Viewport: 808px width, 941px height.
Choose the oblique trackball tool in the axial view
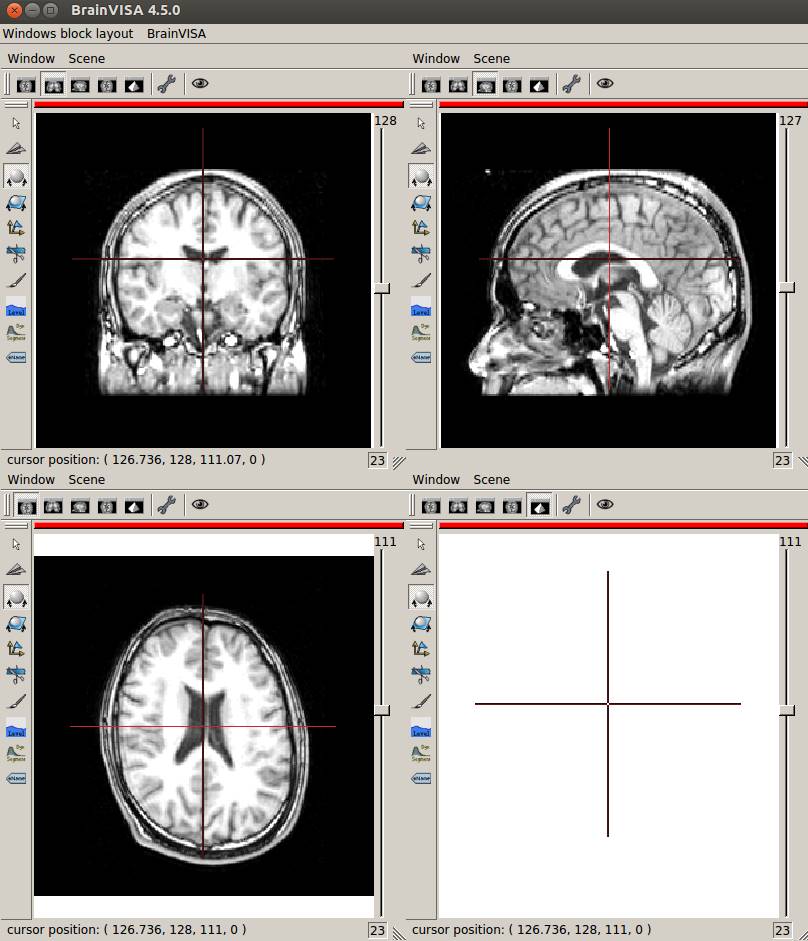(x=16, y=623)
